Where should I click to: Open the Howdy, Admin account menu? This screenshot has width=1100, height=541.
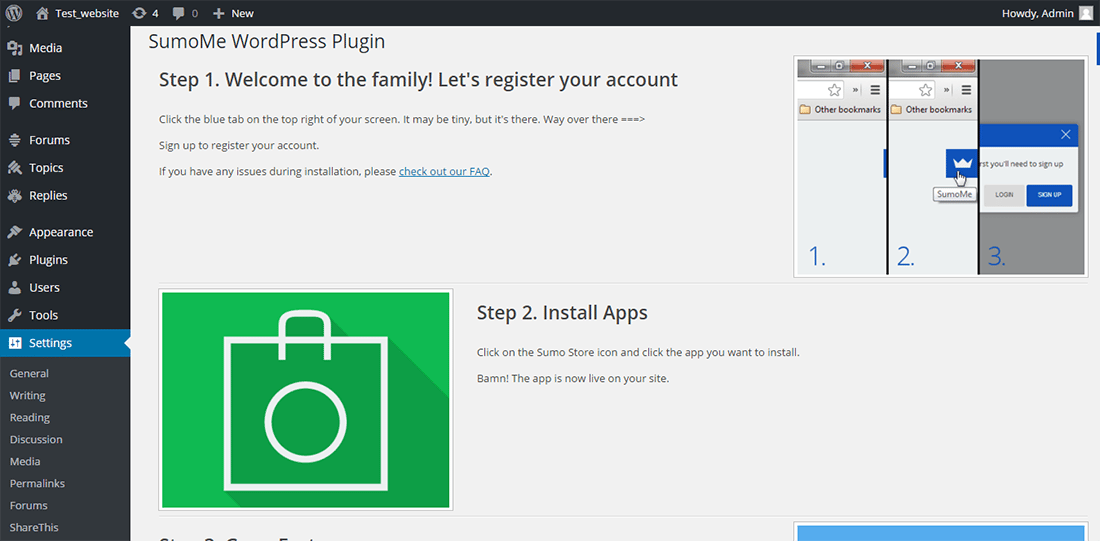(x=1047, y=13)
